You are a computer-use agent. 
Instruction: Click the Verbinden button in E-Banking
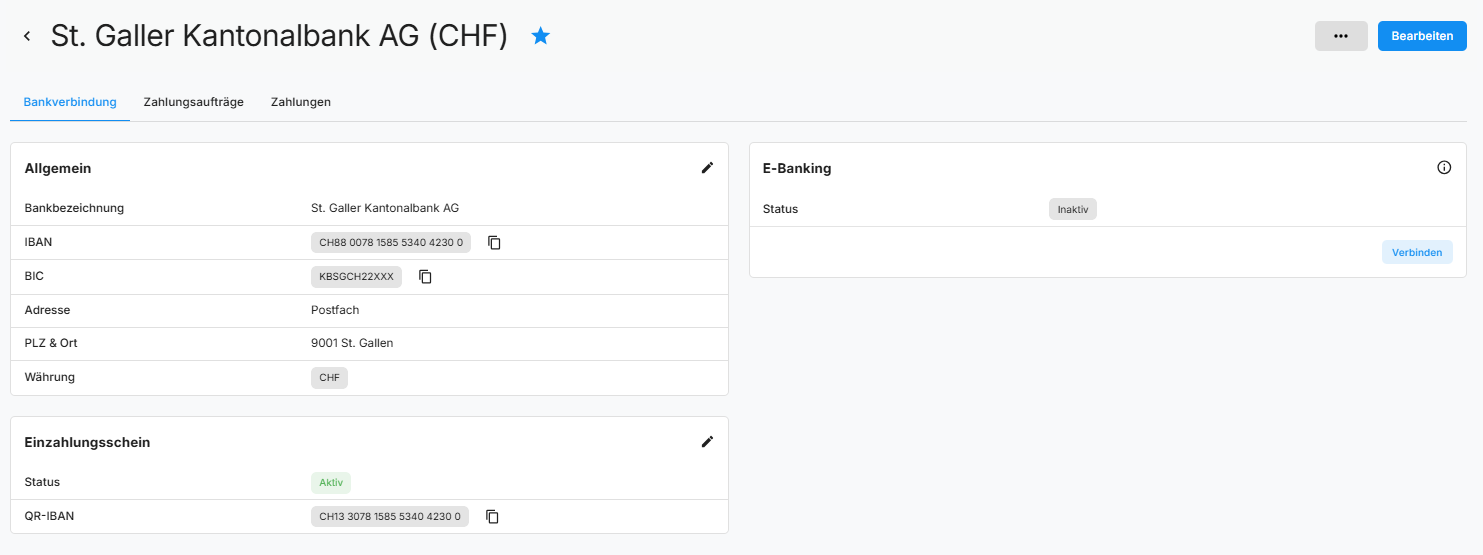1417,252
